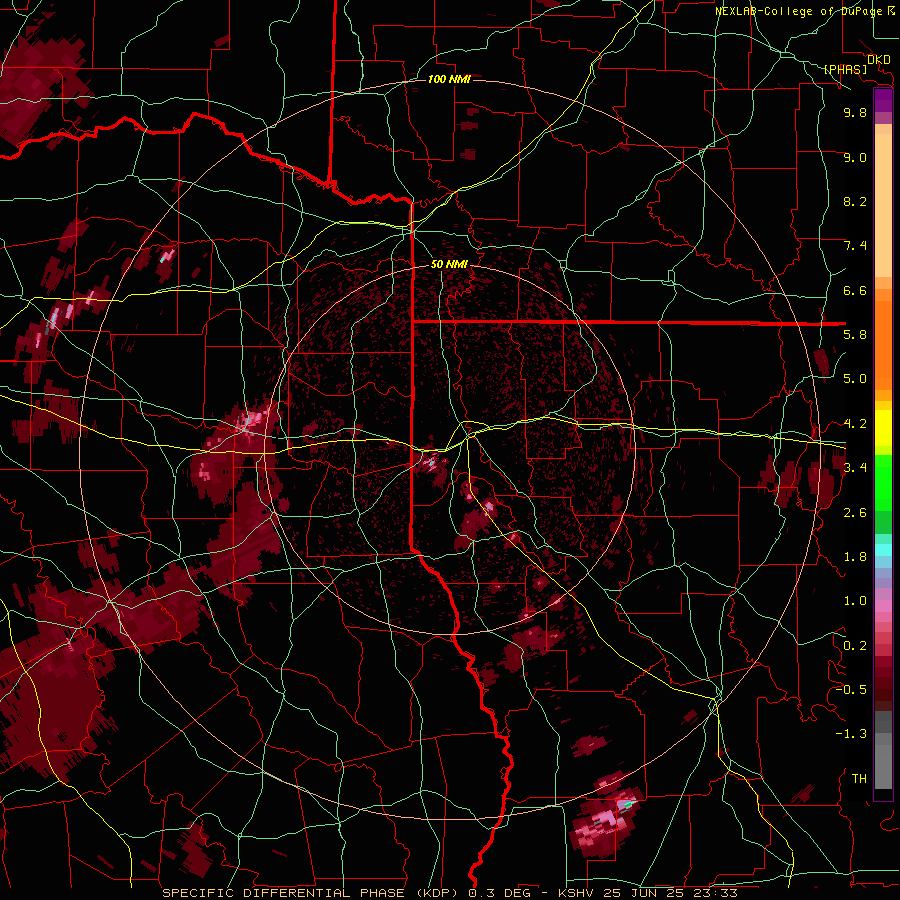Viewport: 900px width, 900px height.
Task: Click the [PHAS] product label
Action: point(845,69)
